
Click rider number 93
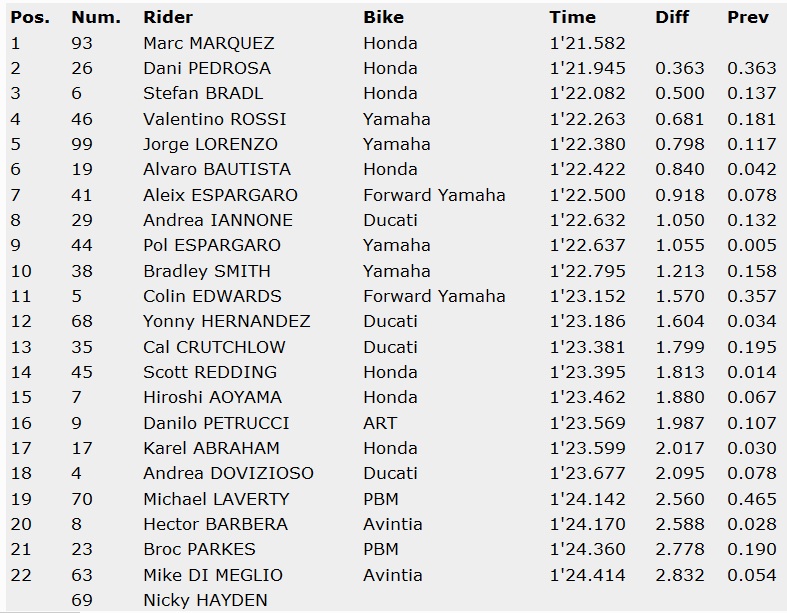(82, 43)
